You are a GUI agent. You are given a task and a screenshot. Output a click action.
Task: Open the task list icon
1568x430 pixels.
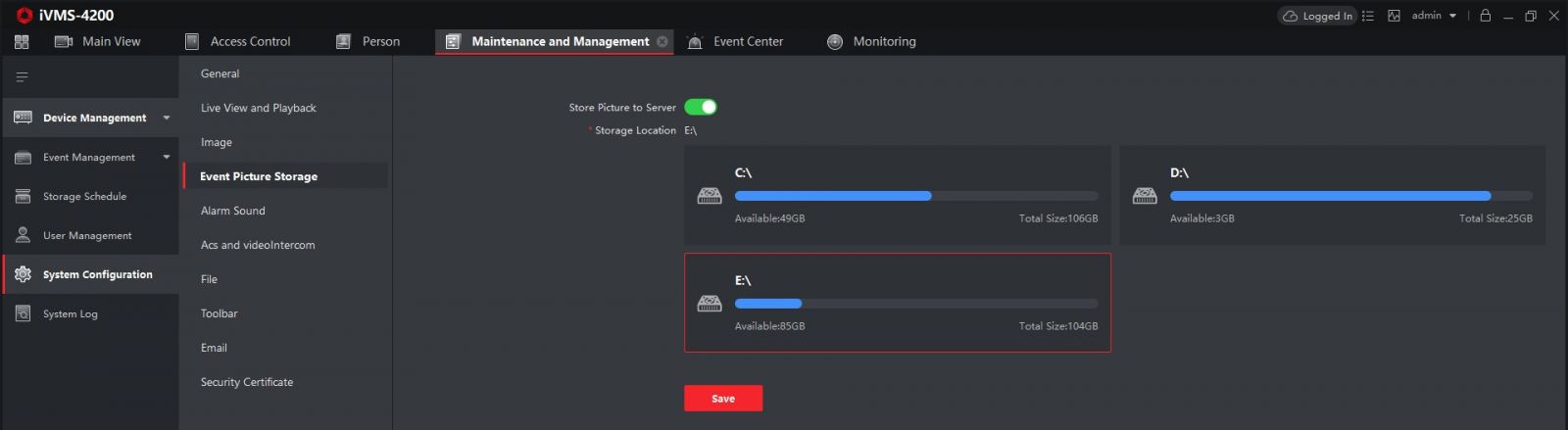tap(1368, 16)
